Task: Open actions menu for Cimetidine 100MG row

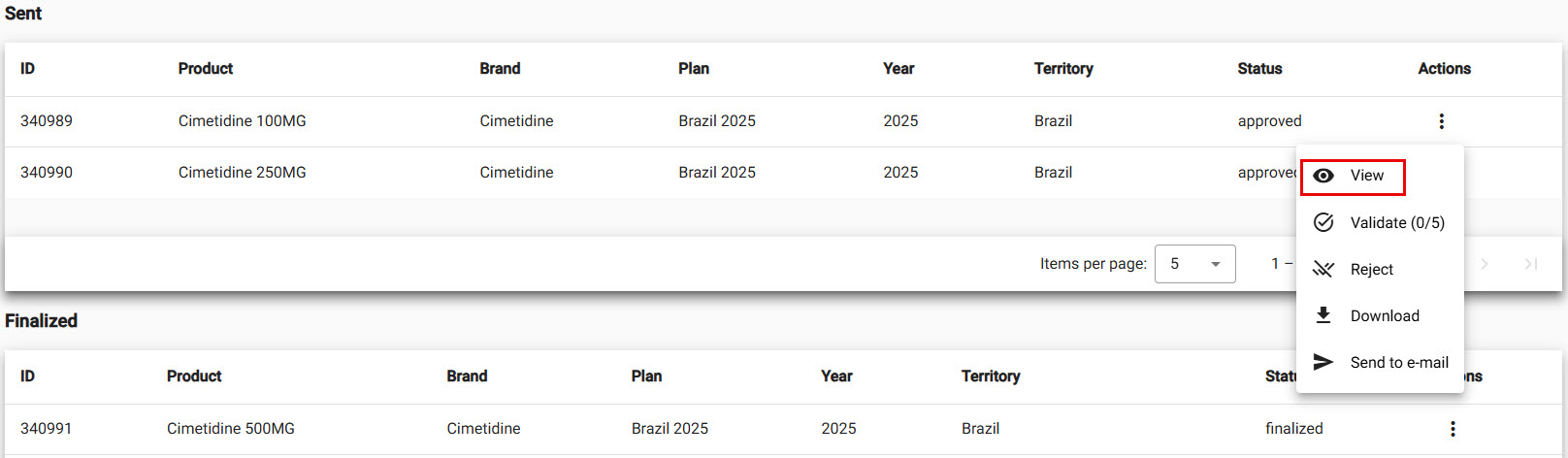Action: tap(1441, 121)
